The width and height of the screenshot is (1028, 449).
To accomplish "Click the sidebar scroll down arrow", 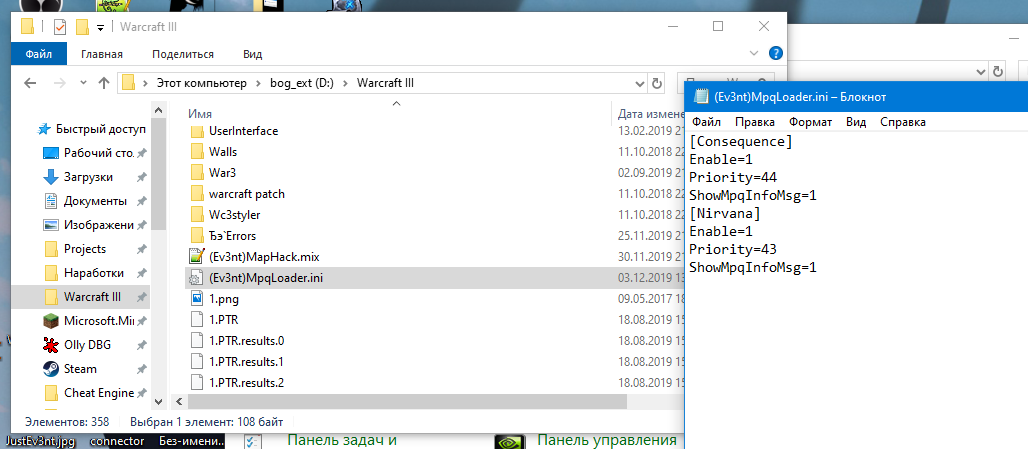I will pyautogui.click(x=159, y=400).
